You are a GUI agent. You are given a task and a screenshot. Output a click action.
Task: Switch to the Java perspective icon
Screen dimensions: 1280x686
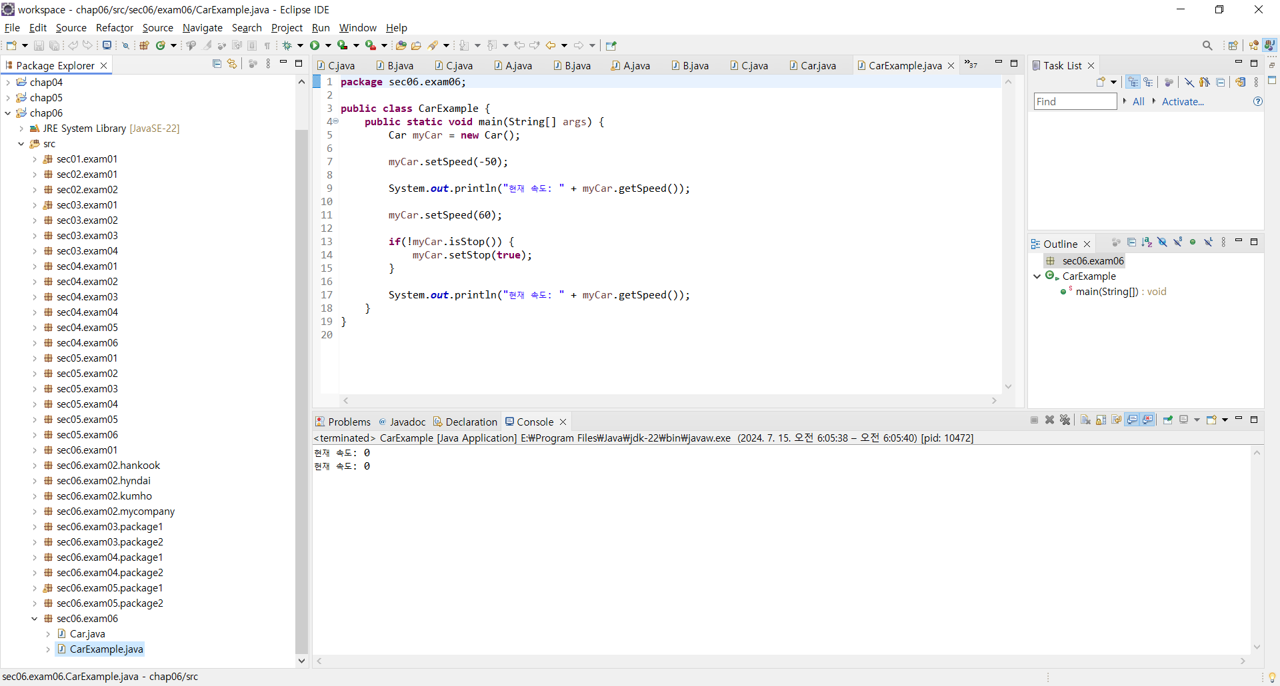(x=1269, y=45)
